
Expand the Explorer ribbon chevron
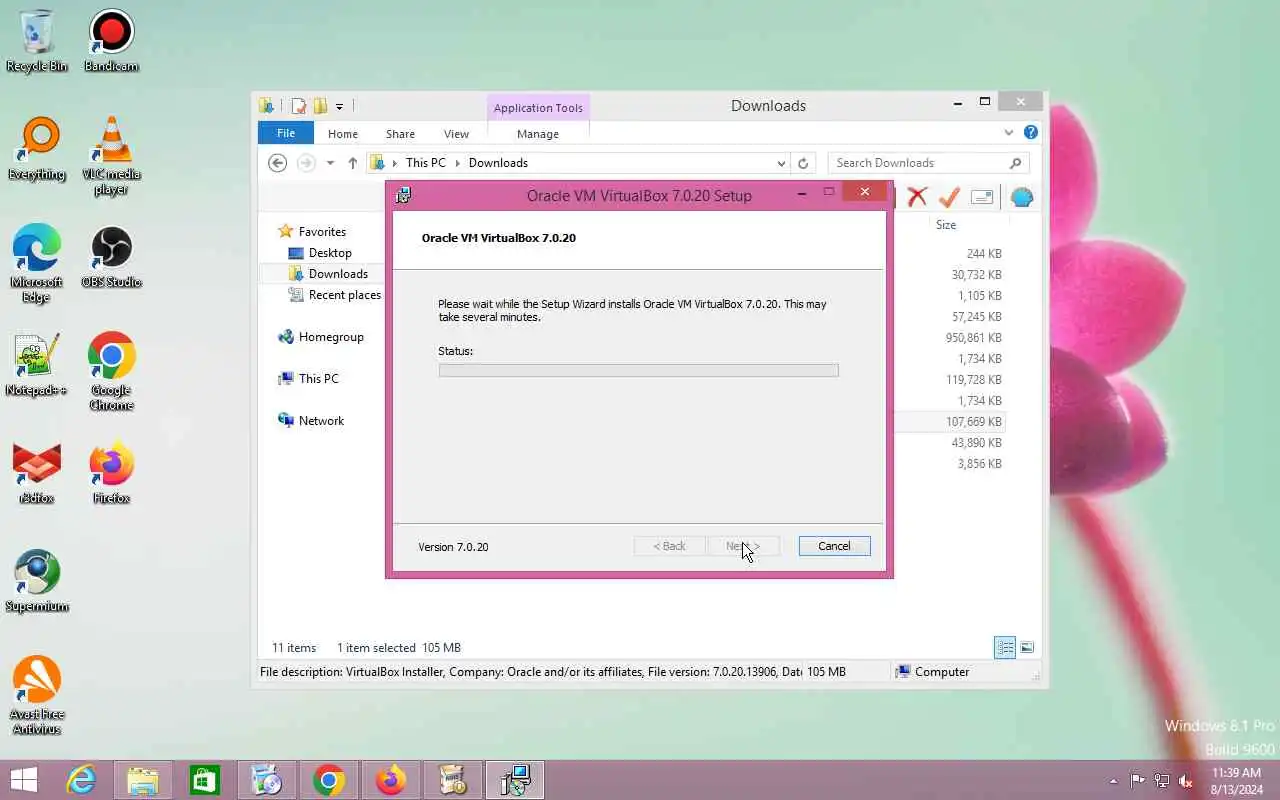[x=1009, y=132]
